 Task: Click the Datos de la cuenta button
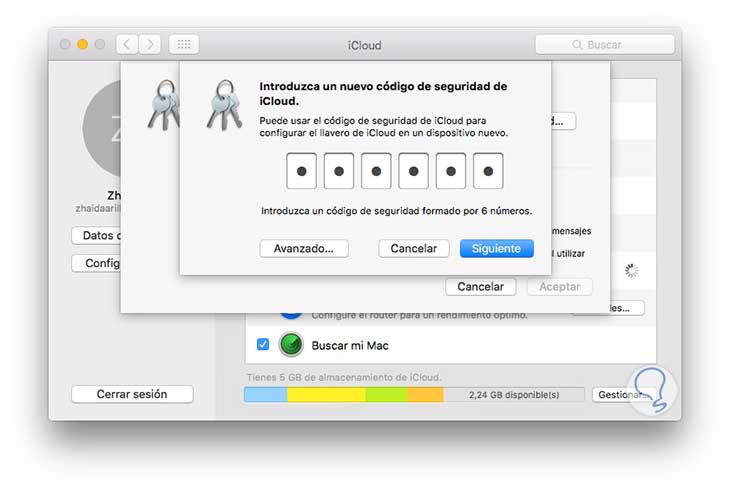(97, 235)
